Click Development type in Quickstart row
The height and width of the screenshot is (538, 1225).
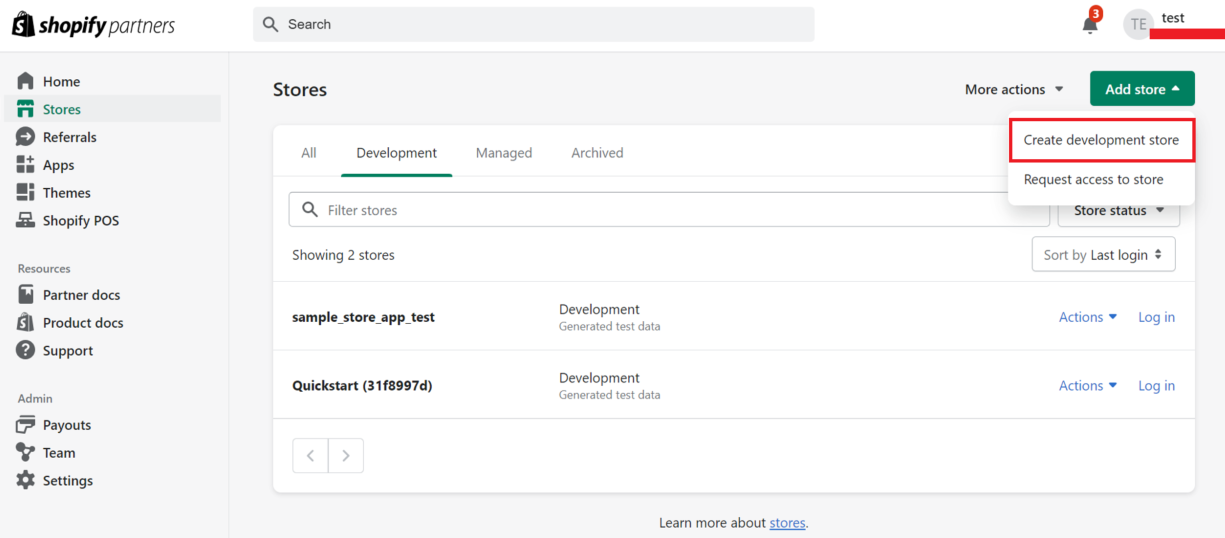pyautogui.click(x=599, y=378)
